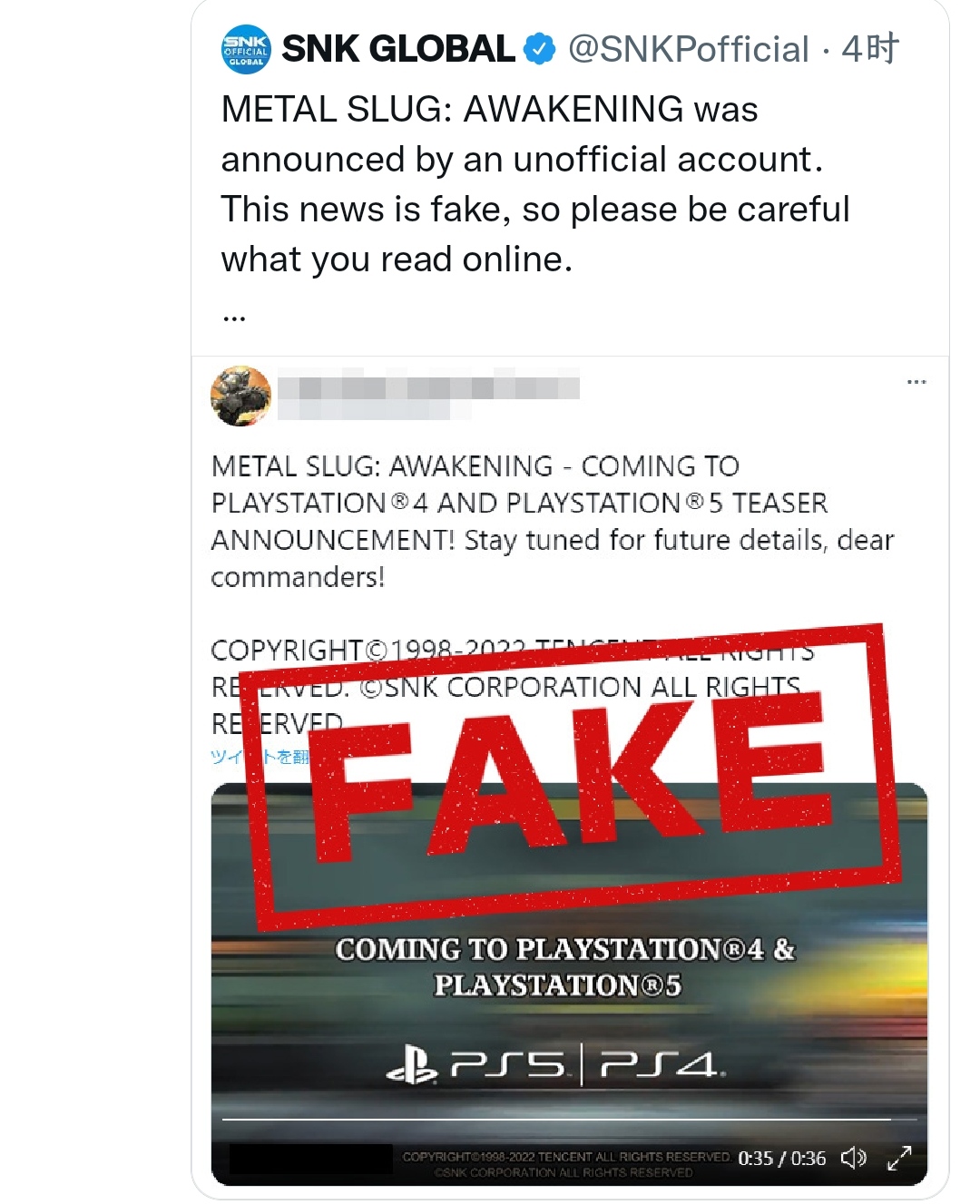The width and height of the screenshot is (980, 1204).
Task: Click the 0:35 / 0:36 time display
Action: point(781,1159)
